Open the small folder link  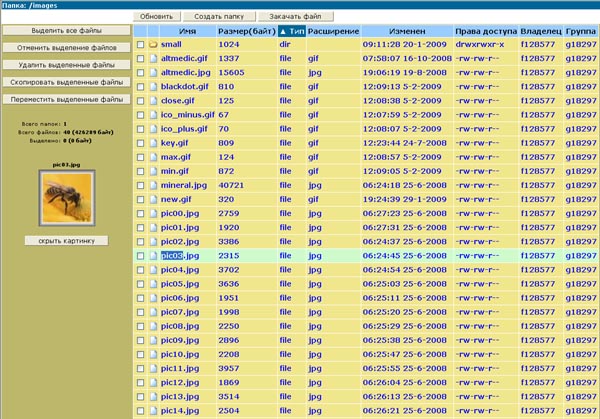171,44
